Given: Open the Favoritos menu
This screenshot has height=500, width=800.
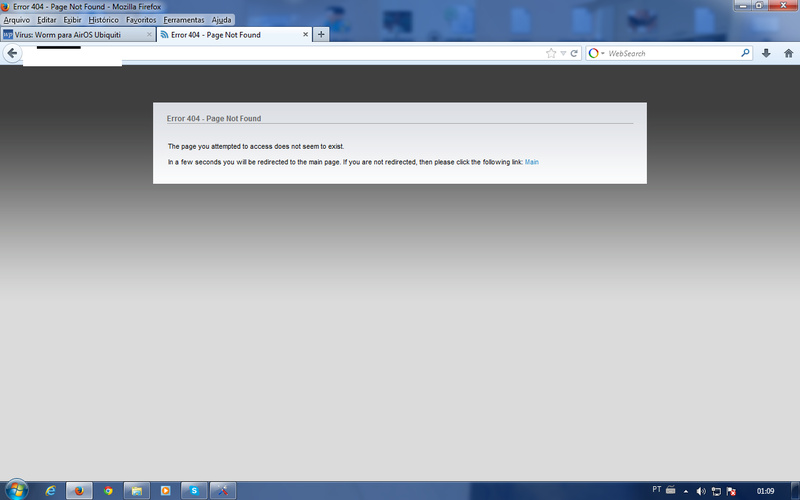Looking at the screenshot, I should point(141,20).
